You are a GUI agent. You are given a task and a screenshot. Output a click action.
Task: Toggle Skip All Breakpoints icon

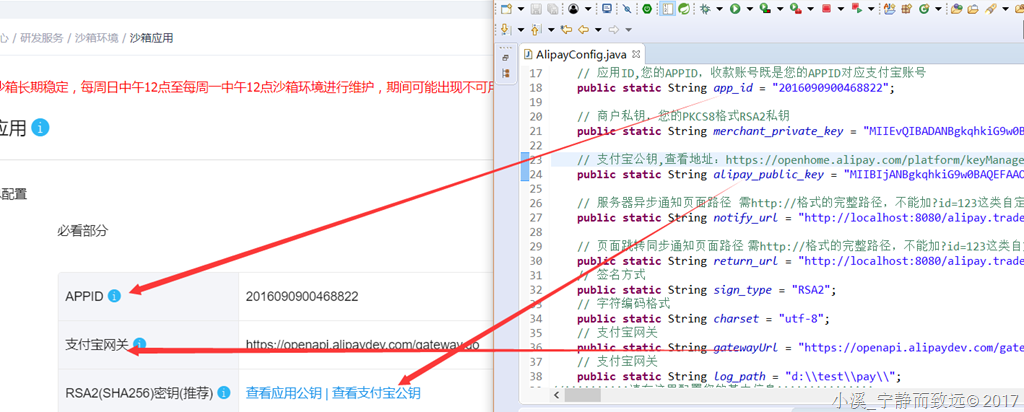click(626, 8)
